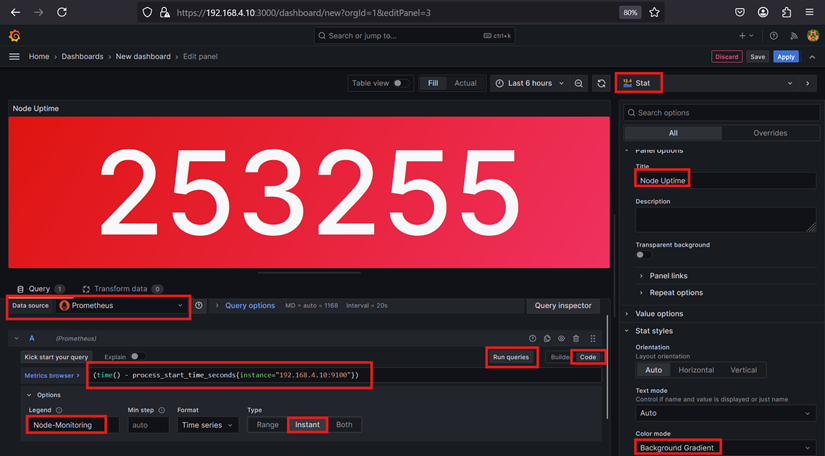The height and width of the screenshot is (456, 825).
Task: Expand Query options
Action: [x=249, y=305]
